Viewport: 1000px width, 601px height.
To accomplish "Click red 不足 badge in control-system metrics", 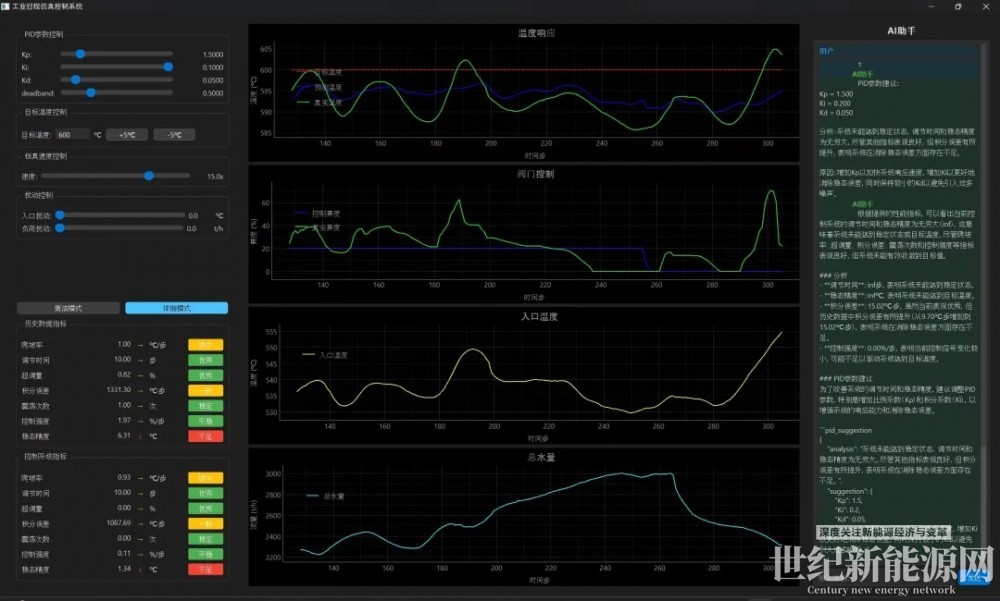I will tap(205, 570).
